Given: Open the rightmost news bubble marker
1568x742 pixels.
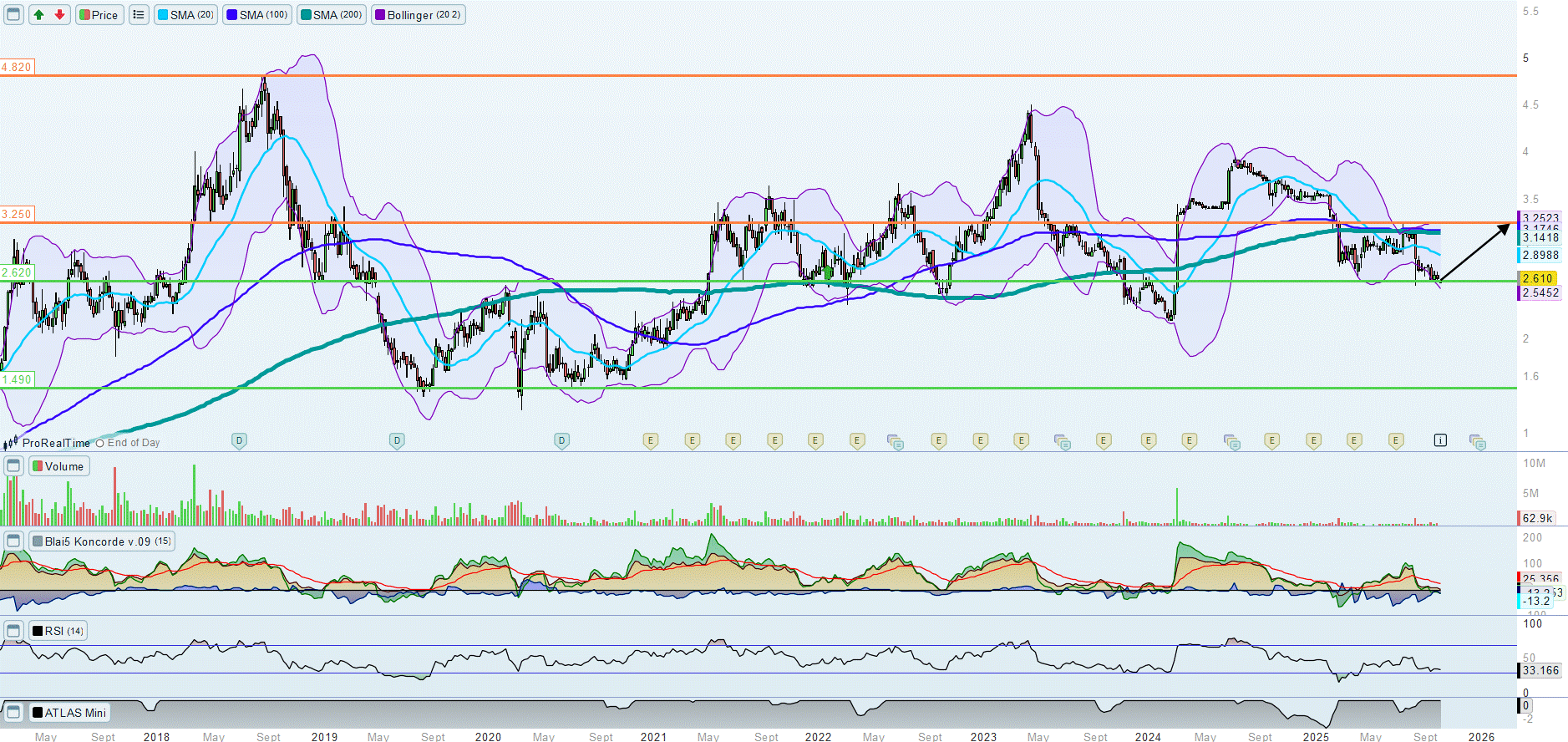Looking at the screenshot, I should pyautogui.click(x=1478, y=442).
